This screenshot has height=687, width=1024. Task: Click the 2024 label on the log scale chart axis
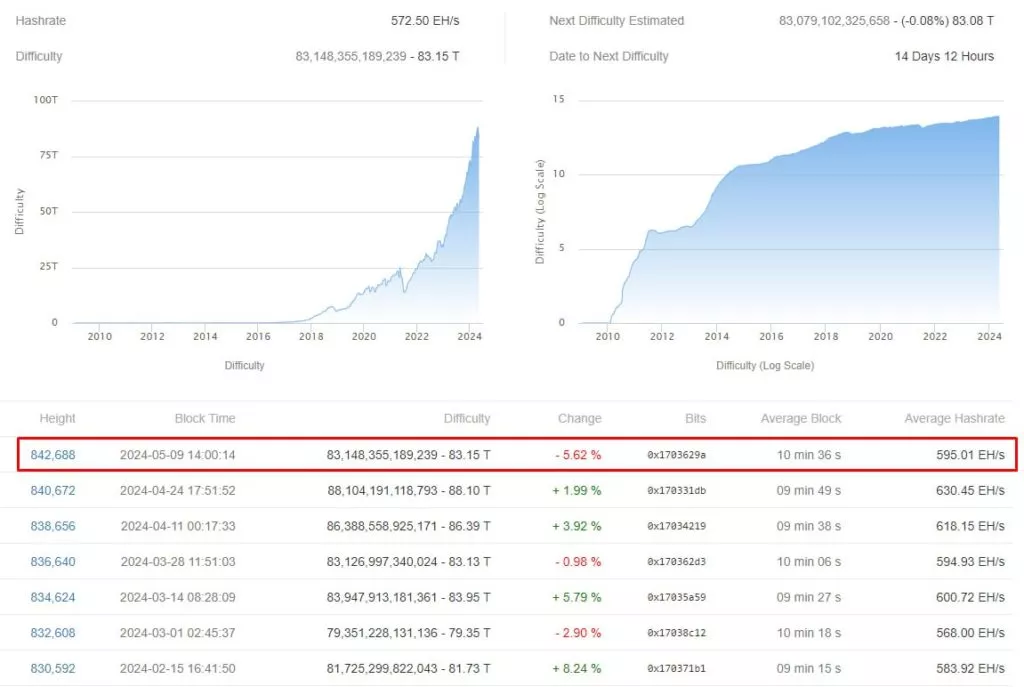tap(989, 336)
